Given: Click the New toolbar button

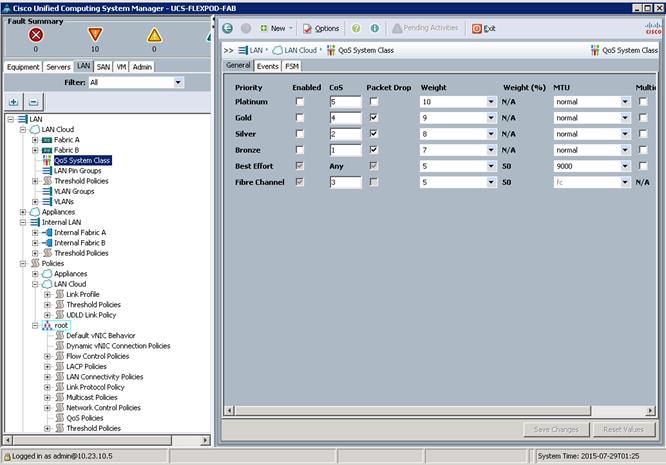Looking at the screenshot, I should click(276, 28).
